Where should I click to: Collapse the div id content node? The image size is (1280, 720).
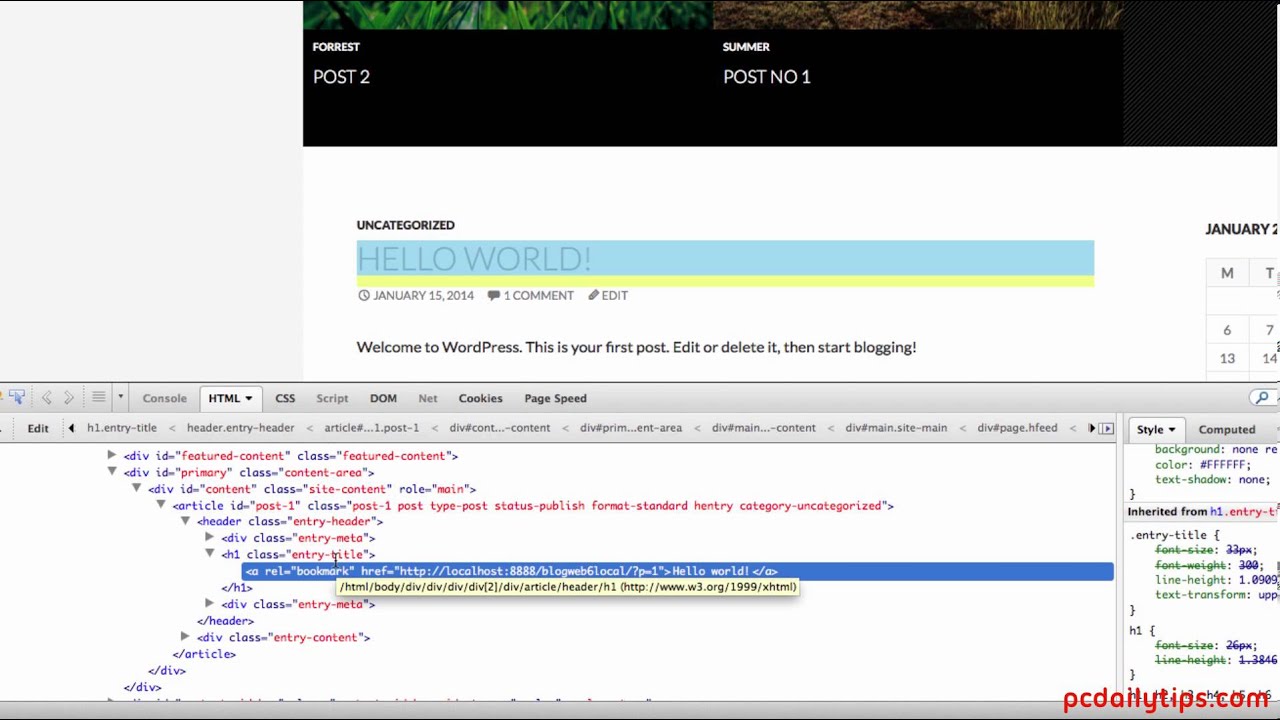(136, 488)
